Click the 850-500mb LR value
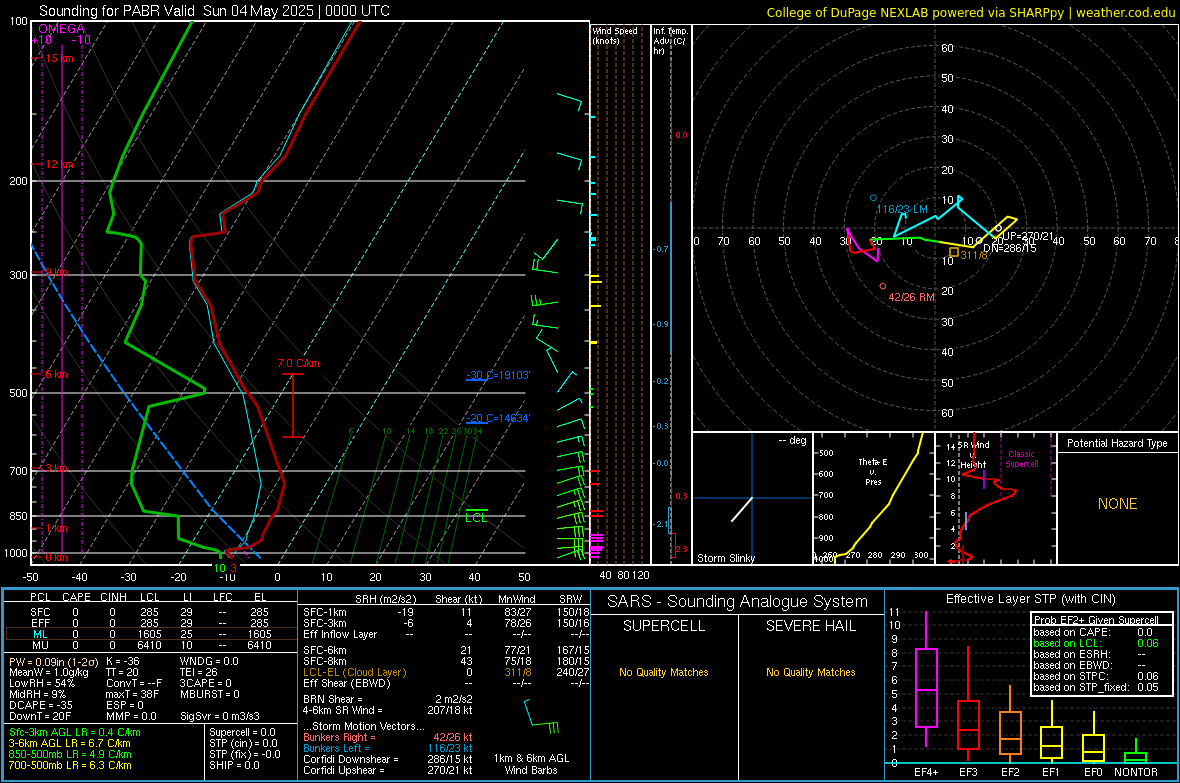Screen dimensions: 1180x783 pyautogui.click(x=70, y=754)
